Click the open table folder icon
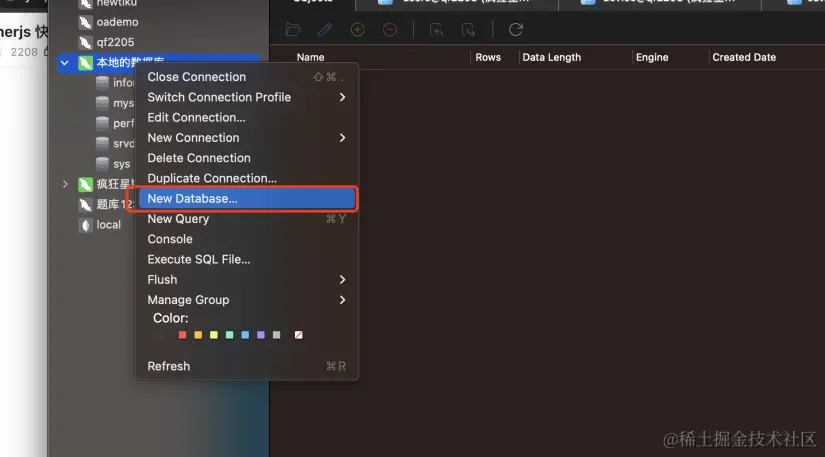The image size is (825, 457). pyautogui.click(x=293, y=29)
